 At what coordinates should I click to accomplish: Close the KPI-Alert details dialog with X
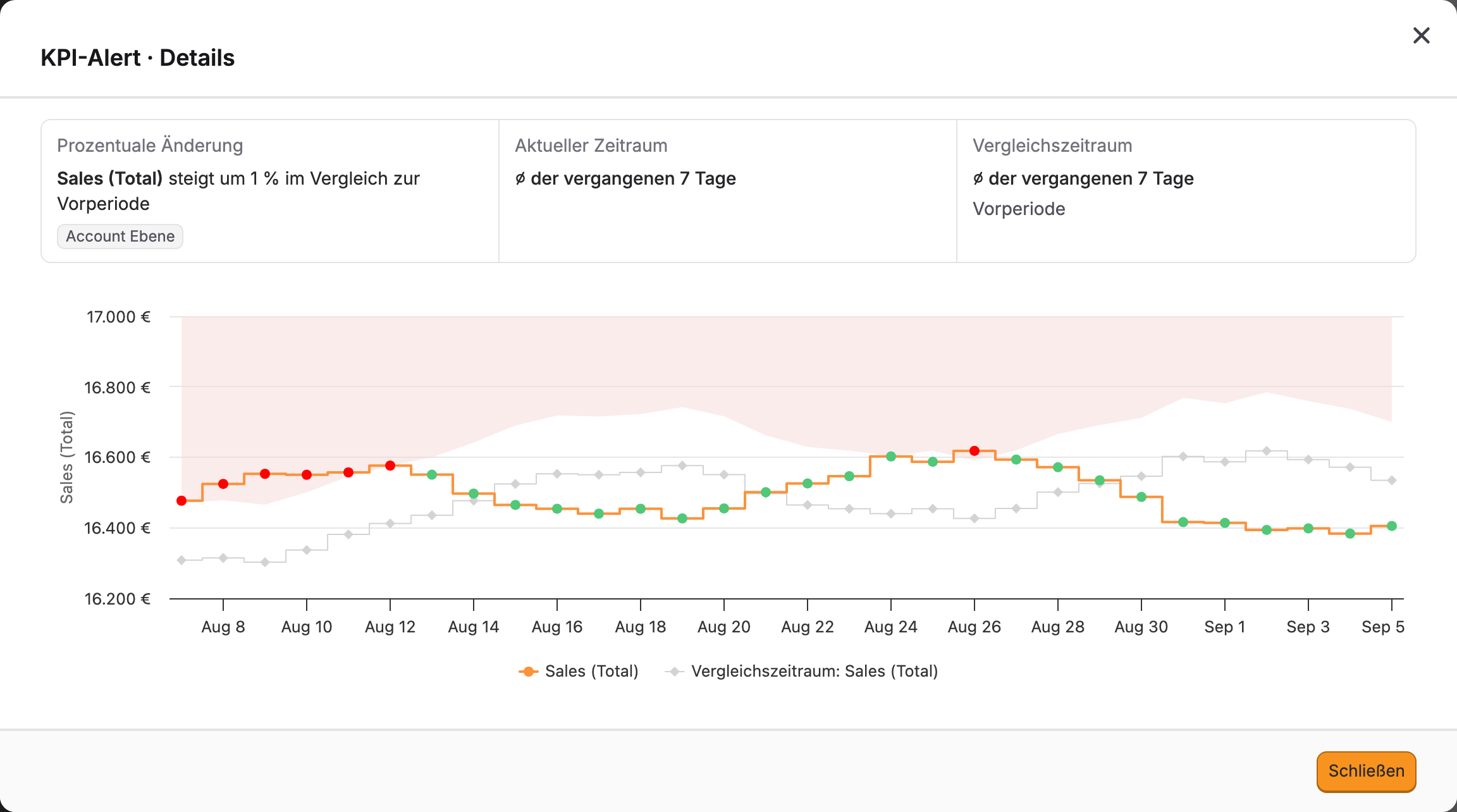[x=1421, y=35]
